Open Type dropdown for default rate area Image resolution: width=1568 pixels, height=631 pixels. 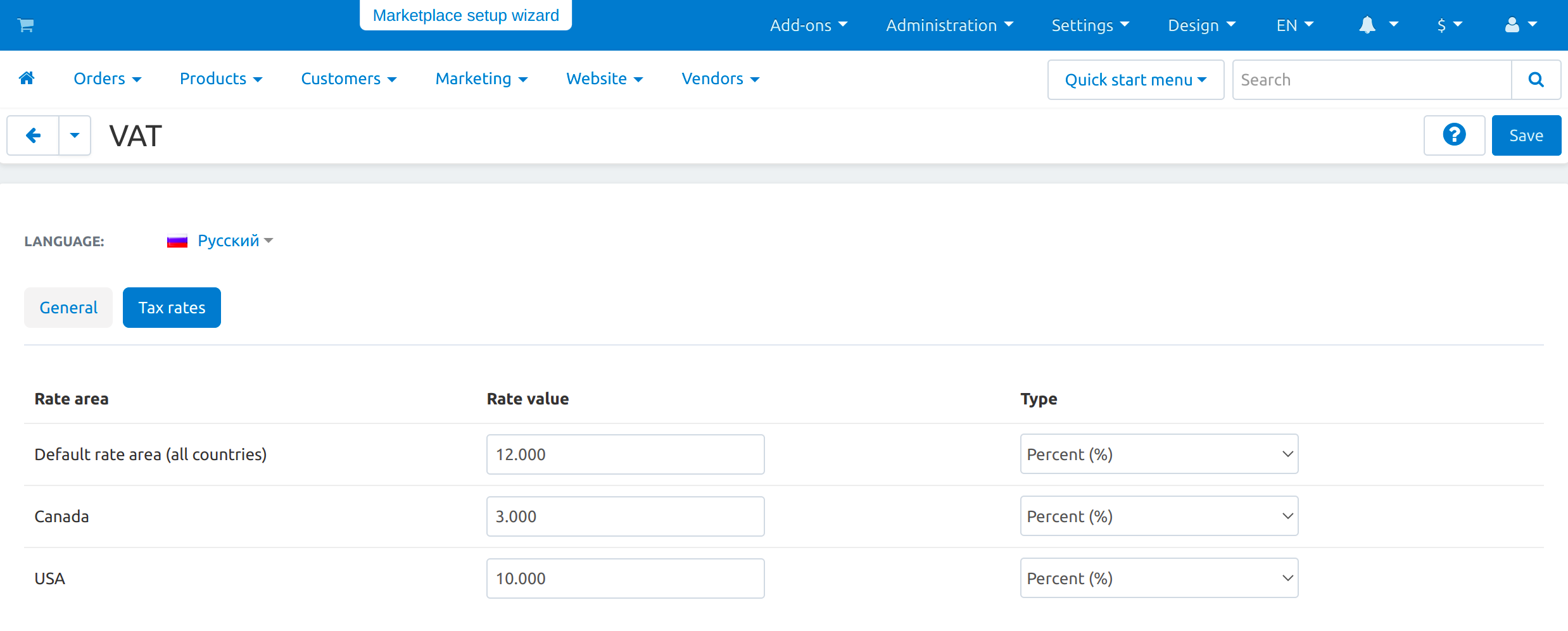click(x=1159, y=454)
